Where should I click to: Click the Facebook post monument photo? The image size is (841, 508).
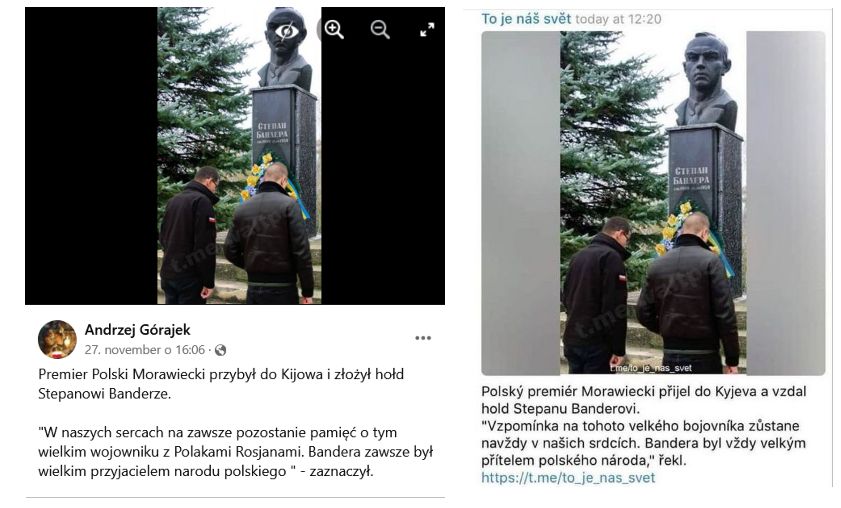pos(239,156)
